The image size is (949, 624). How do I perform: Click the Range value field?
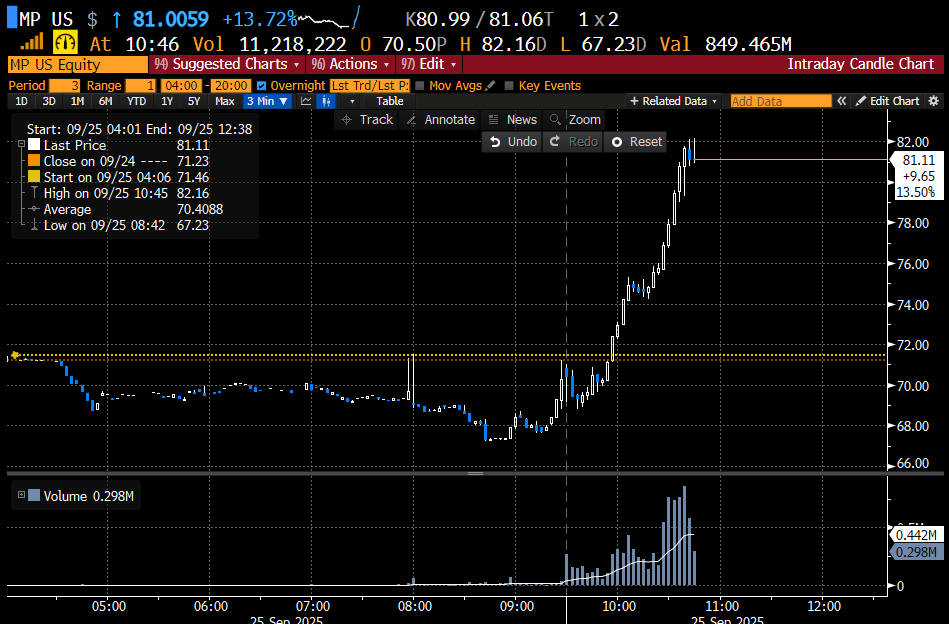(140, 85)
